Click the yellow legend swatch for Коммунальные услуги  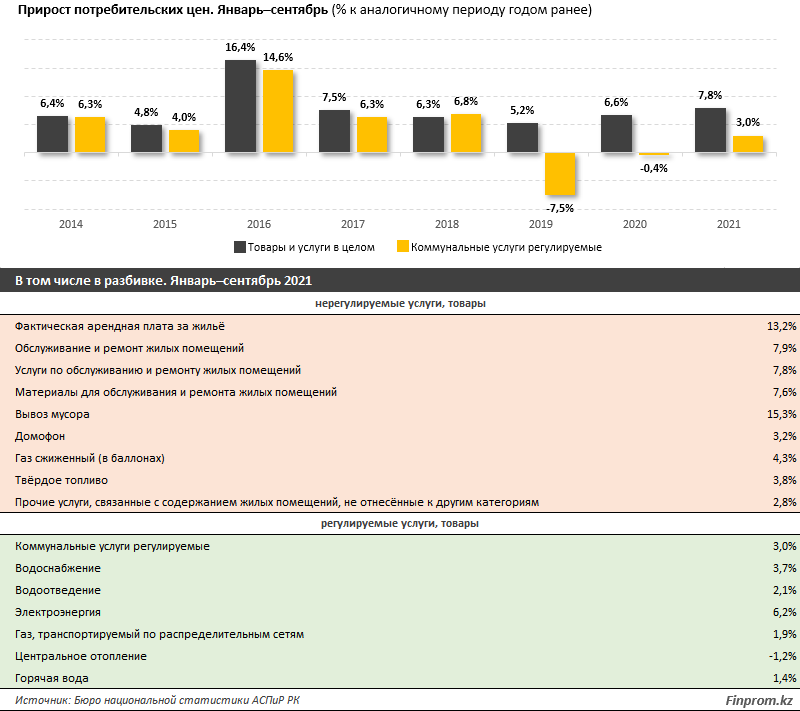tap(403, 247)
